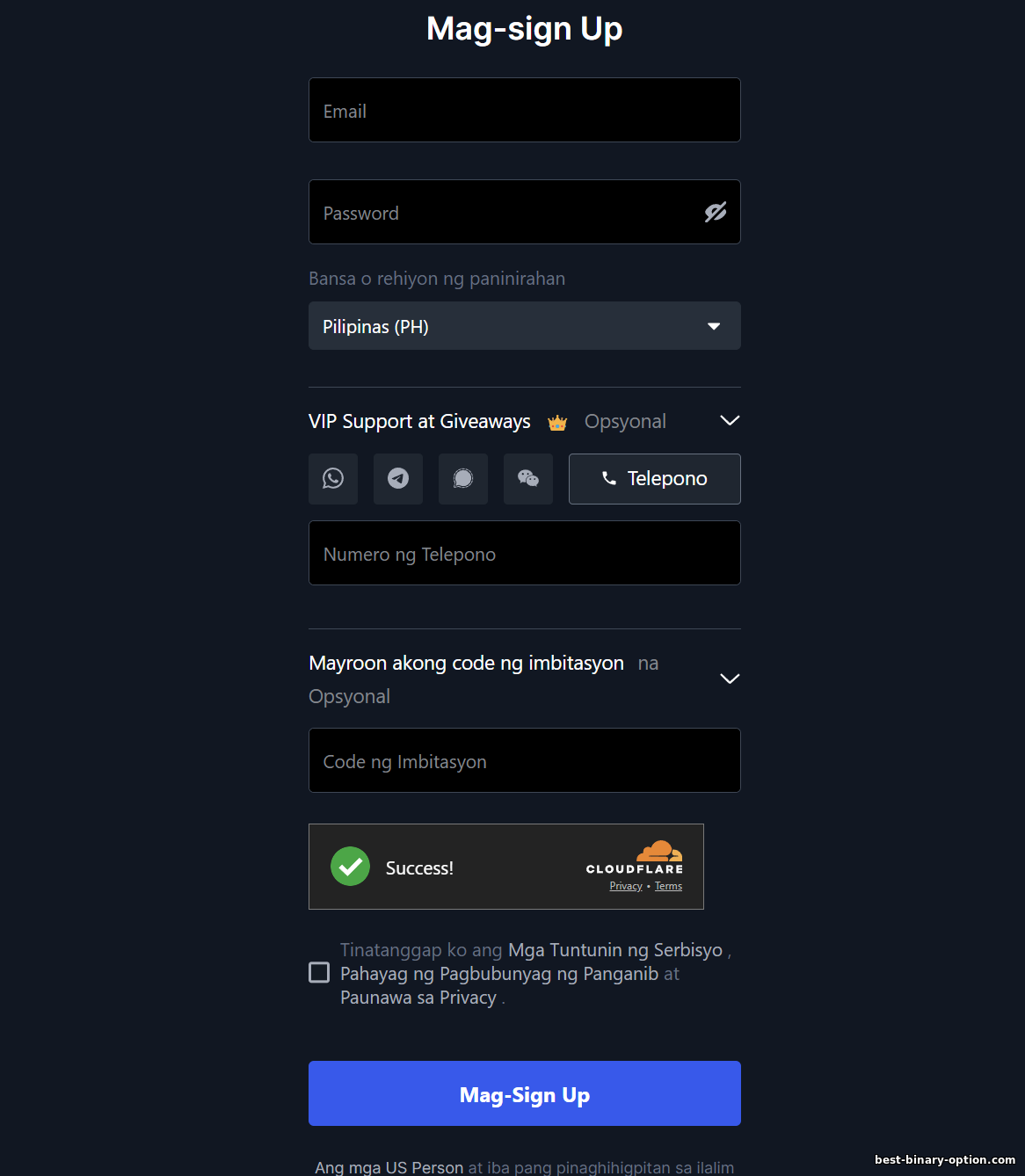The image size is (1025, 1176).
Task: Select the WhatsApp contact icon
Action: (x=333, y=479)
